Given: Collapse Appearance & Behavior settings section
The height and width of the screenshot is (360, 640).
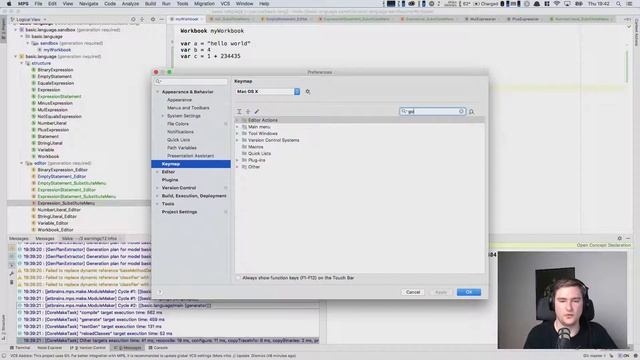Looking at the screenshot, I should point(158,92).
